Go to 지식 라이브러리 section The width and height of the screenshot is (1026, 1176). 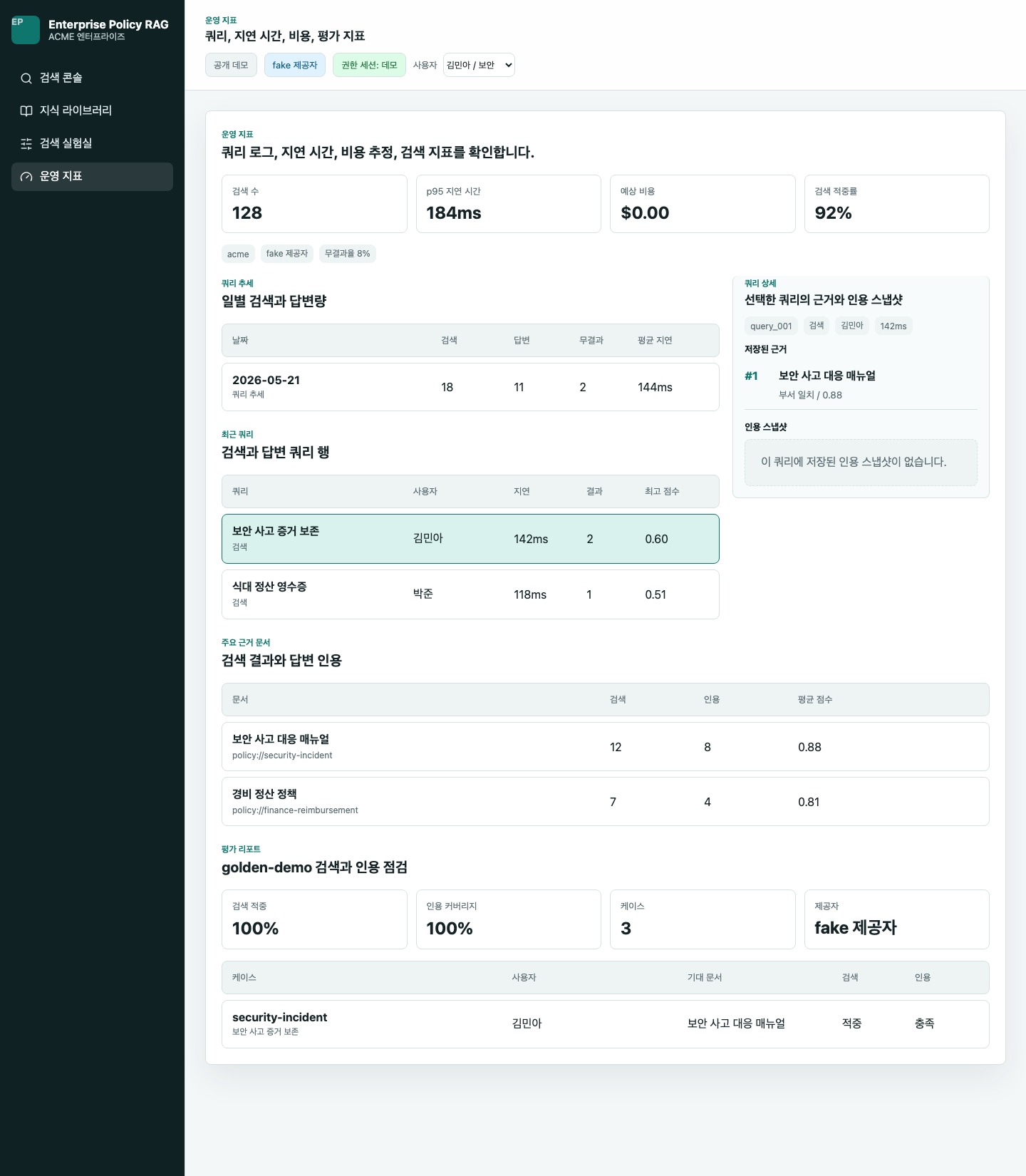[92, 111]
